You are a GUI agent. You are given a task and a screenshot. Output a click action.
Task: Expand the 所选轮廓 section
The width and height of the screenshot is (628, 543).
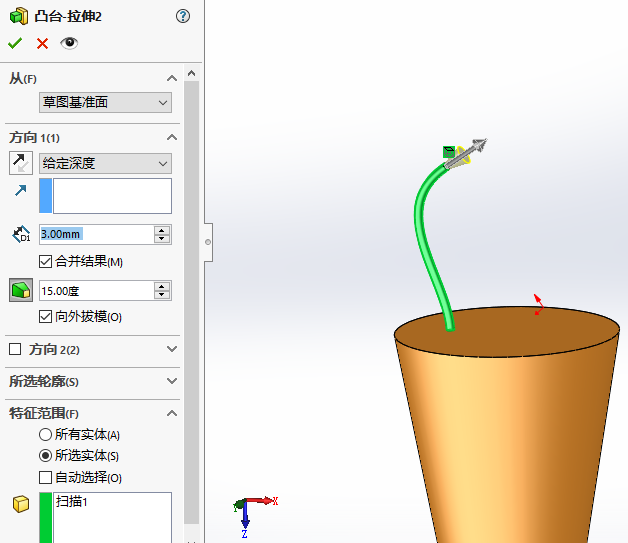click(172, 381)
